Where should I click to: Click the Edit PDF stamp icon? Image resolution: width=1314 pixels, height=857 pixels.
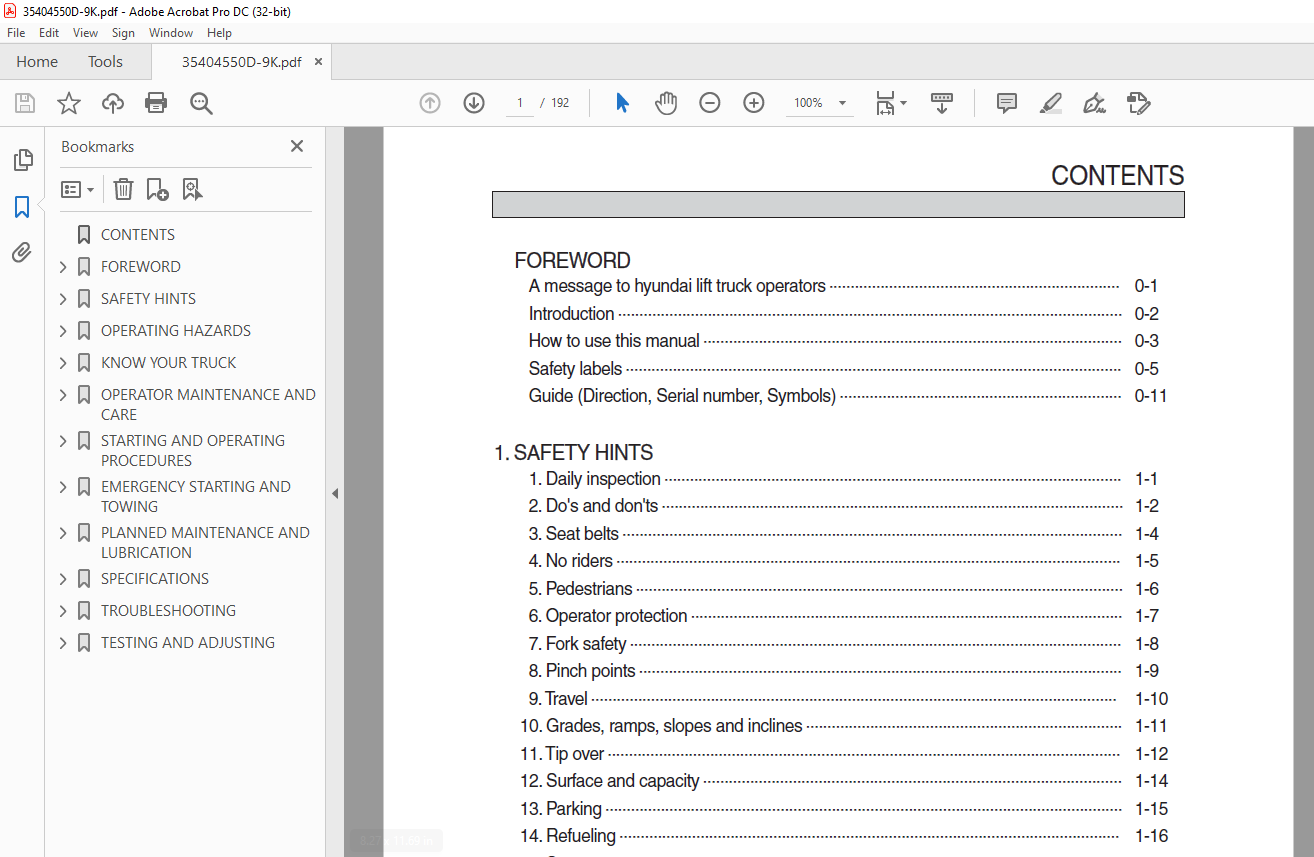tap(1138, 103)
